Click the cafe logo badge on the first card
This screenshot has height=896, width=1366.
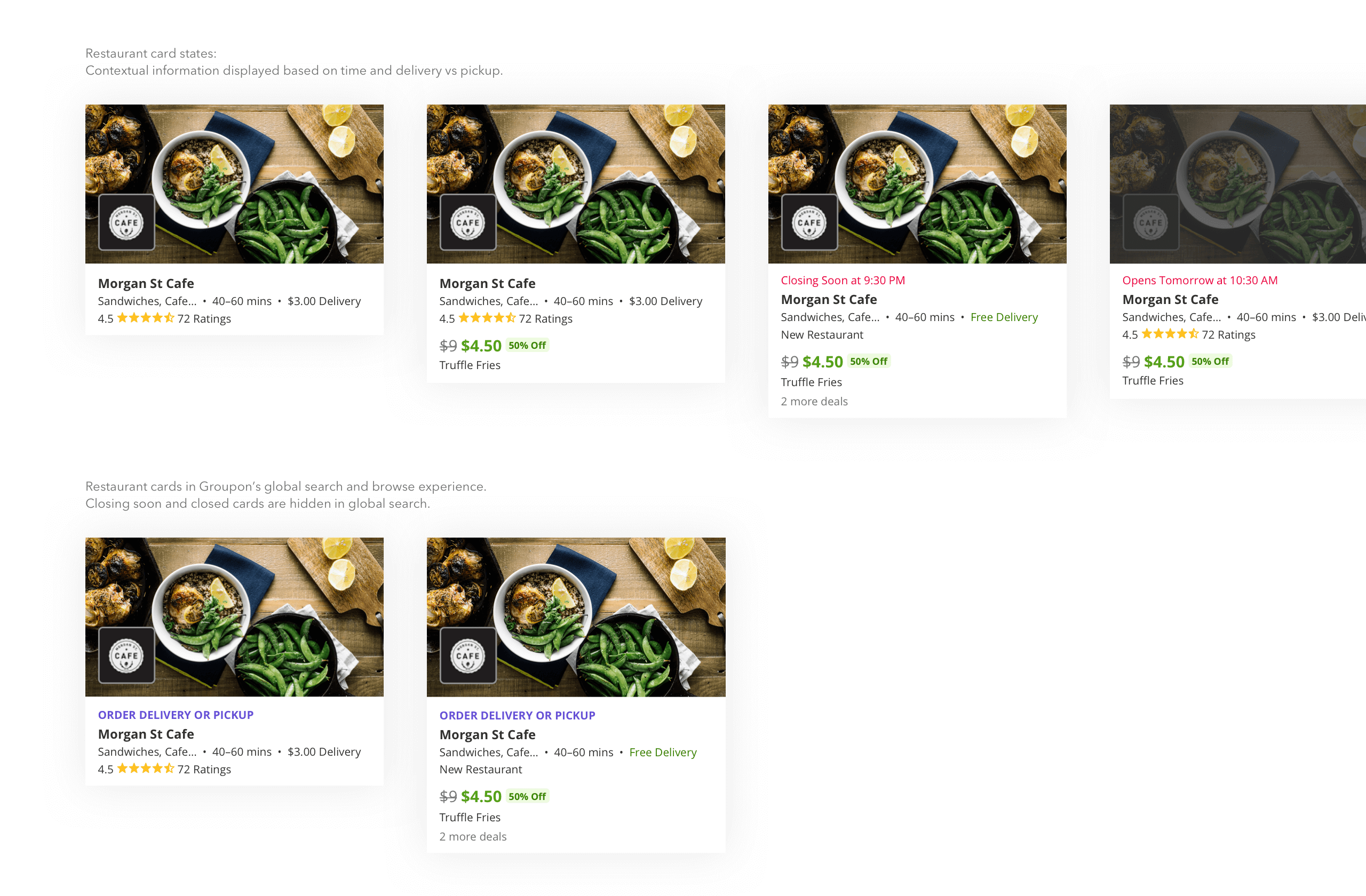(x=126, y=222)
